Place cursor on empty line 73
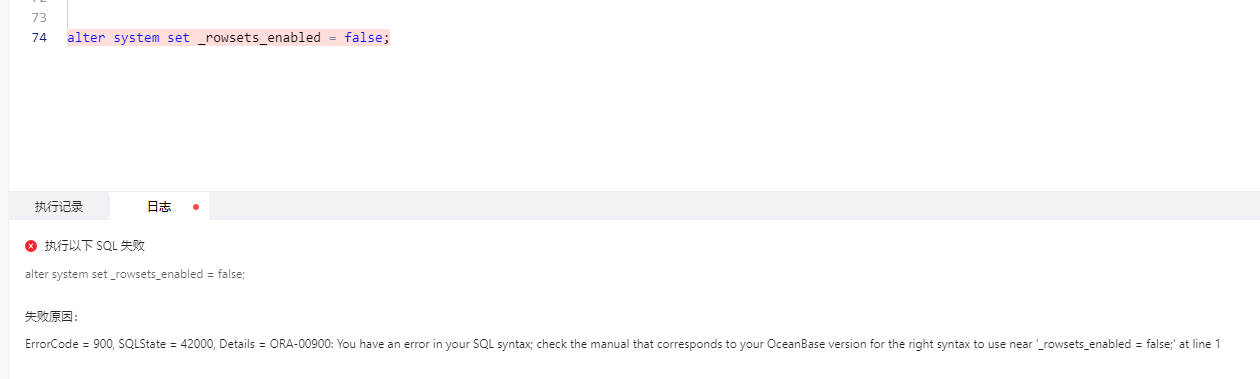 400,18
